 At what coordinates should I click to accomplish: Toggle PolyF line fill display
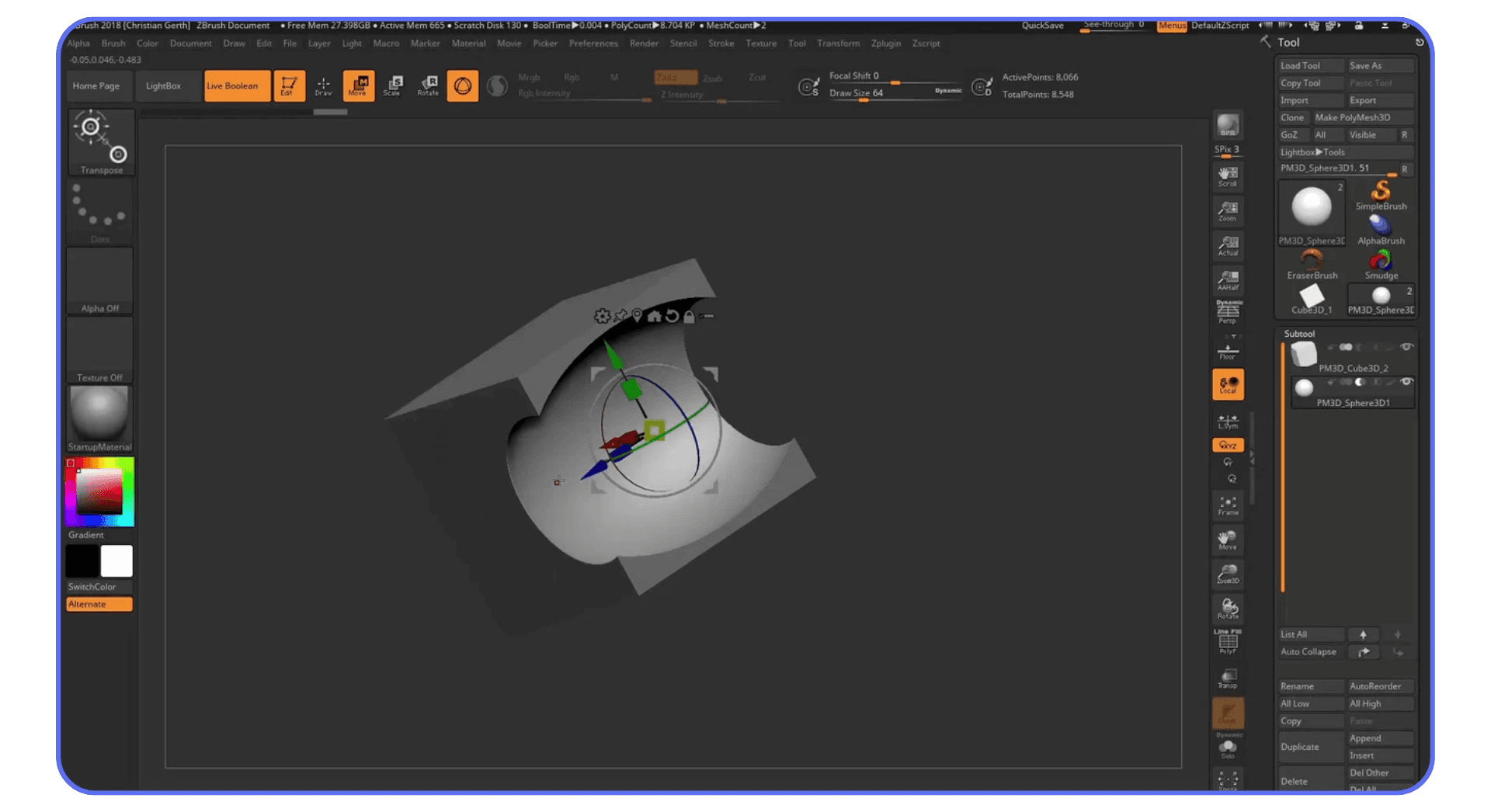click(1228, 642)
